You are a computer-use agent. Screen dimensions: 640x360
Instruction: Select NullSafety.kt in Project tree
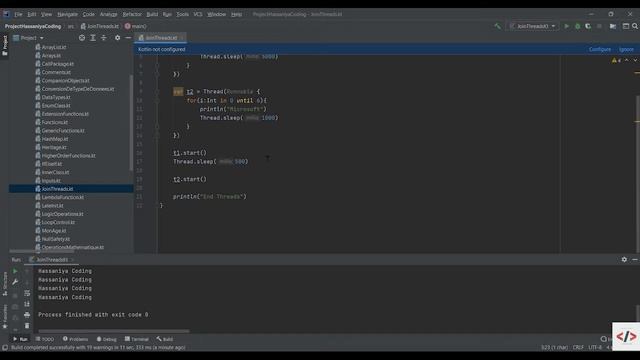tap(52, 239)
